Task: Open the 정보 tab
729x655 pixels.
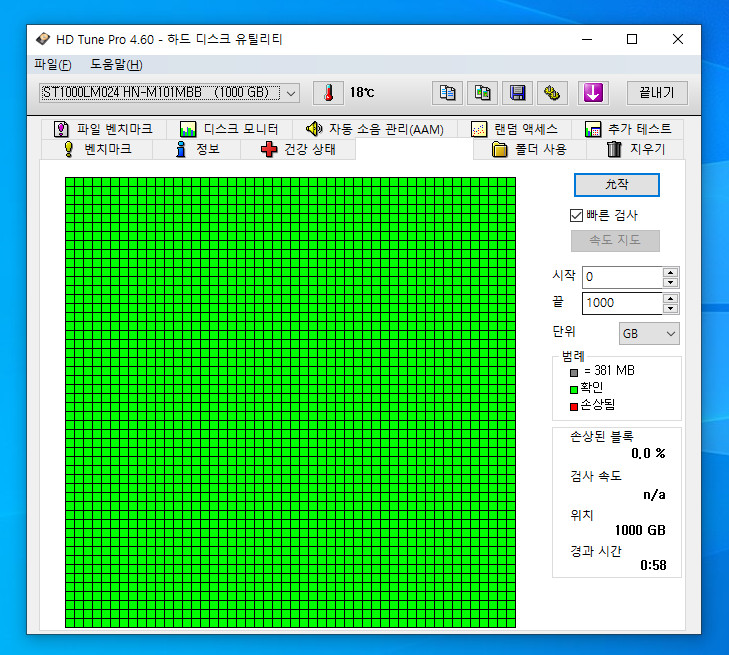Action: (197, 149)
